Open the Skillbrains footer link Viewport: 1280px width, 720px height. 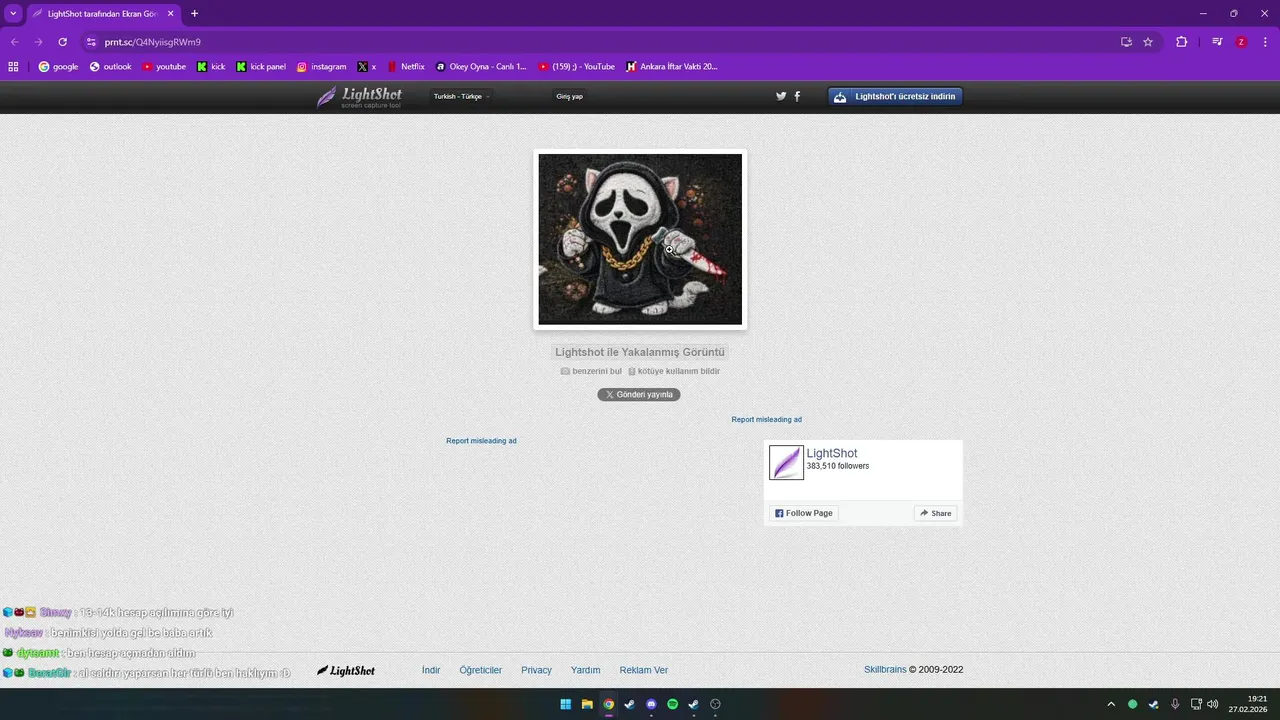point(885,670)
